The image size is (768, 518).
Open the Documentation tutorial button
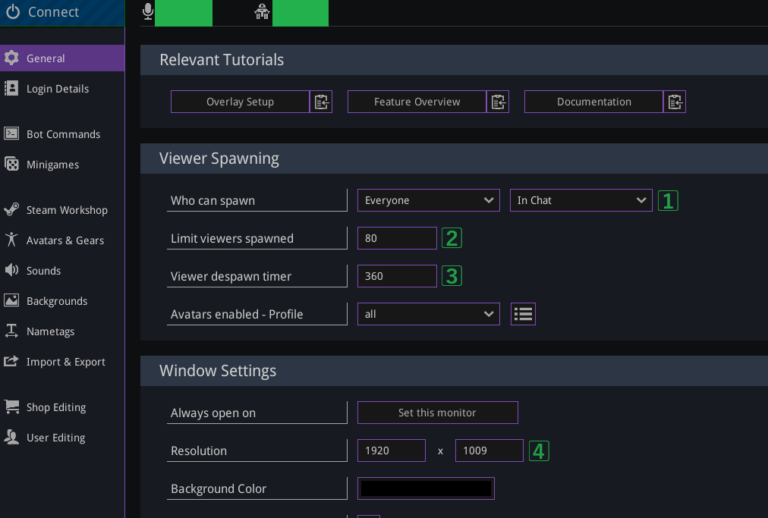pyautogui.click(x=593, y=102)
